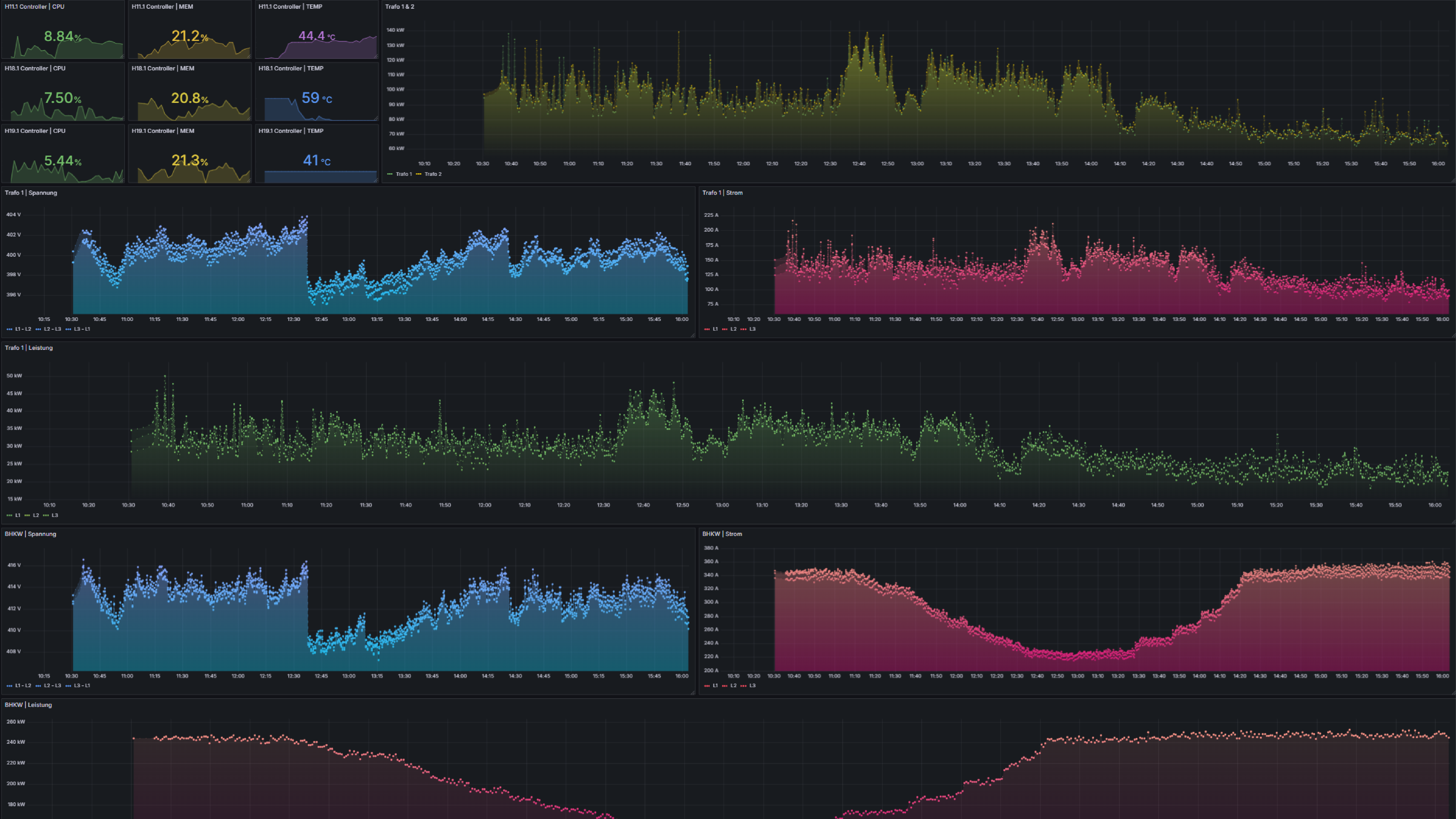This screenshot has height=819, width=1456.
Task: Click the 20.8% value in H18.1 MEM panel
Action: 190,99
